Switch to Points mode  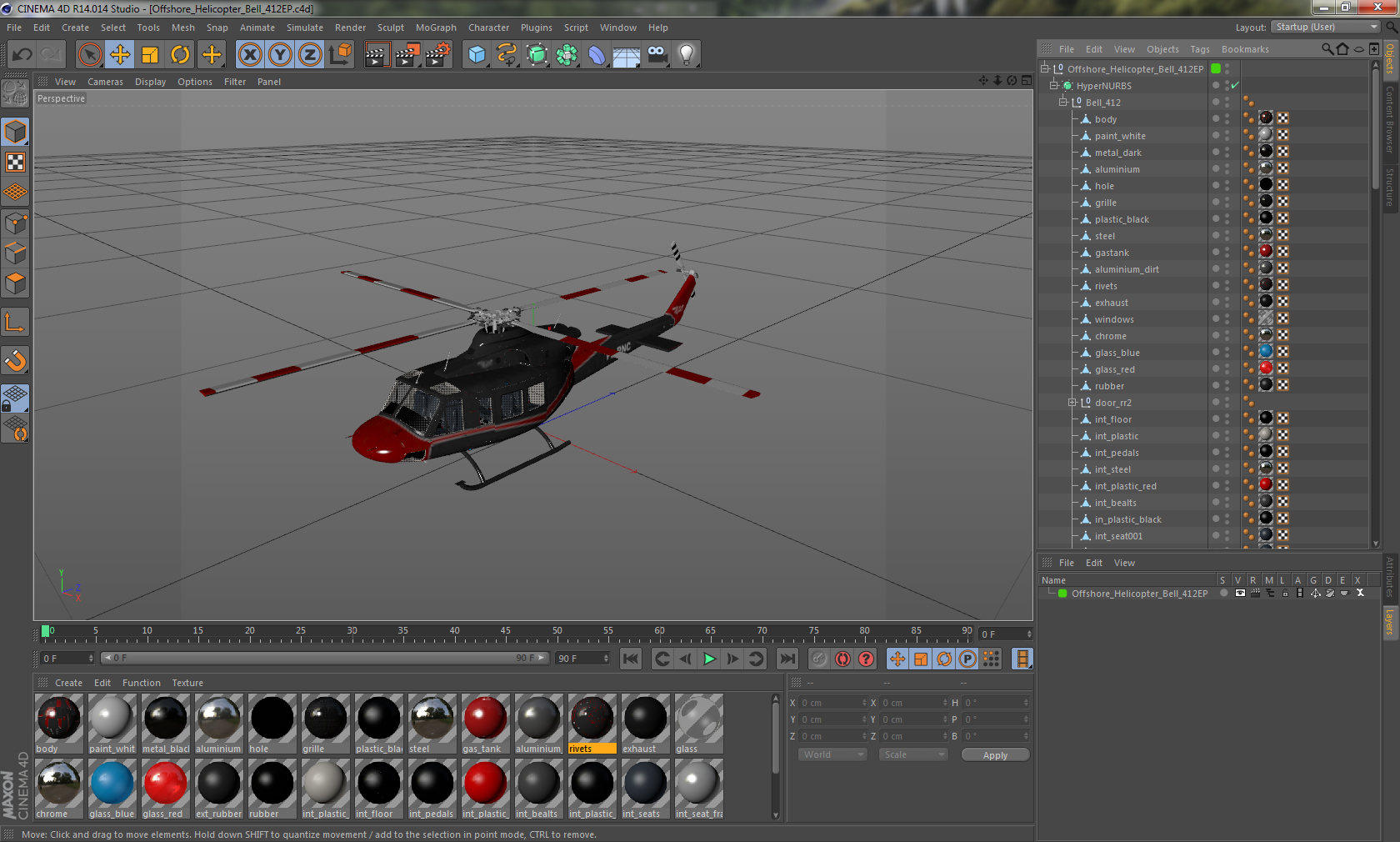pyautogui.click(x=15, y=223)
